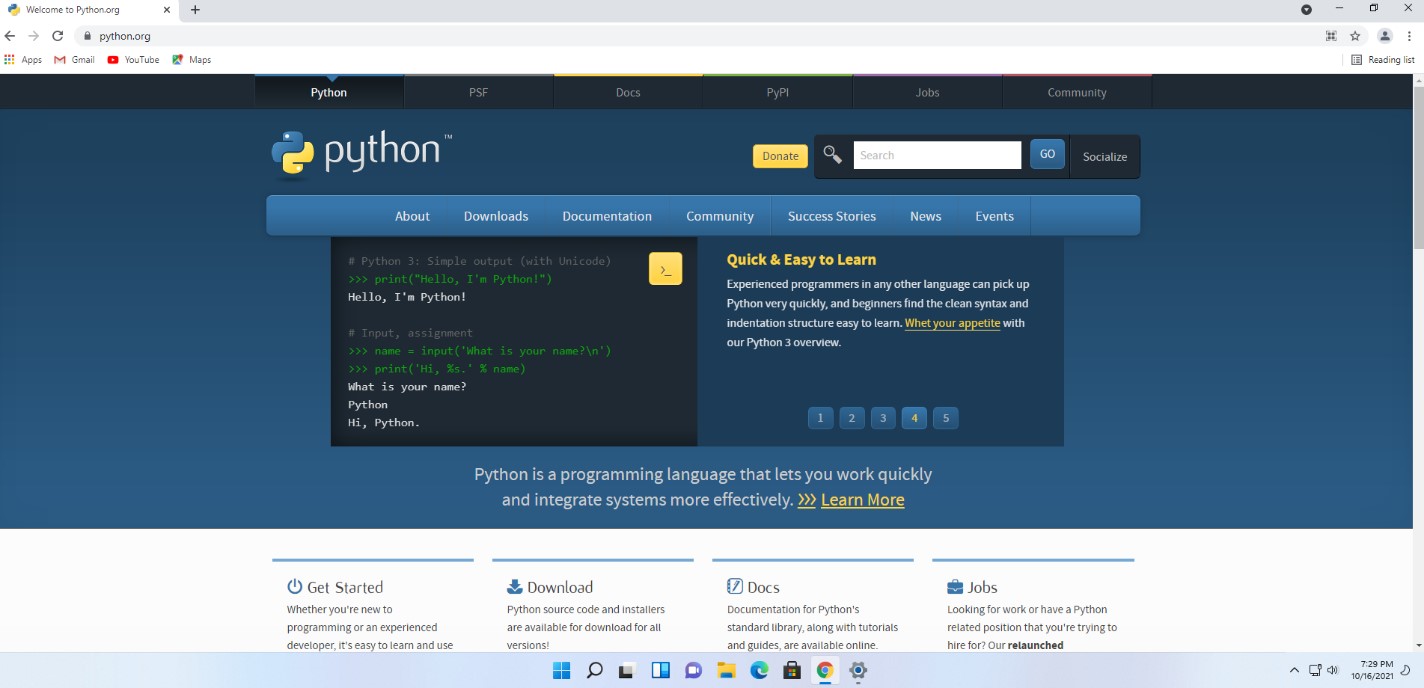Viewport: 1424px width, 688px height.
Task: Switch to slide 2 in carousel
Action: pyautogui.click(x=851, y=418)
